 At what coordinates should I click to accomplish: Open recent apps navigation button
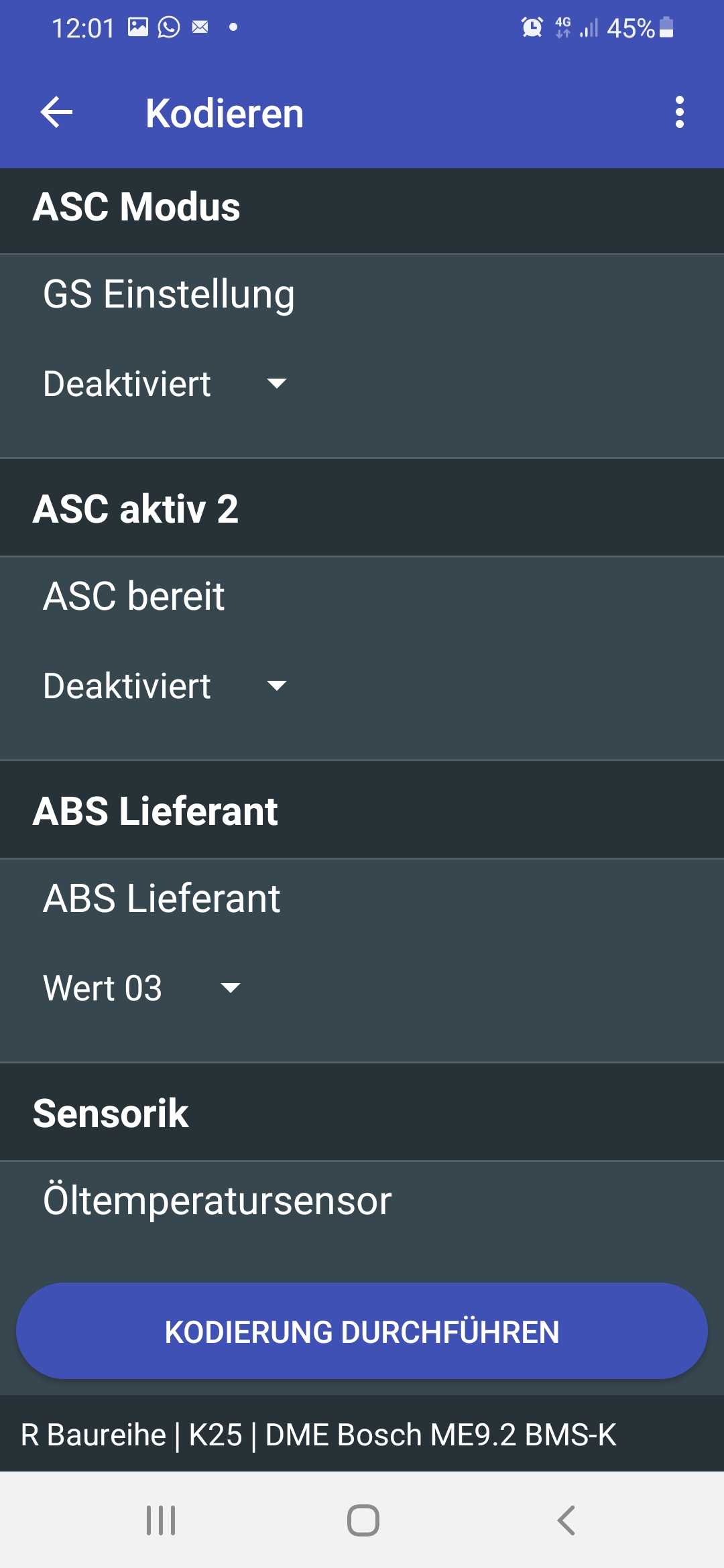(161, 1520)
